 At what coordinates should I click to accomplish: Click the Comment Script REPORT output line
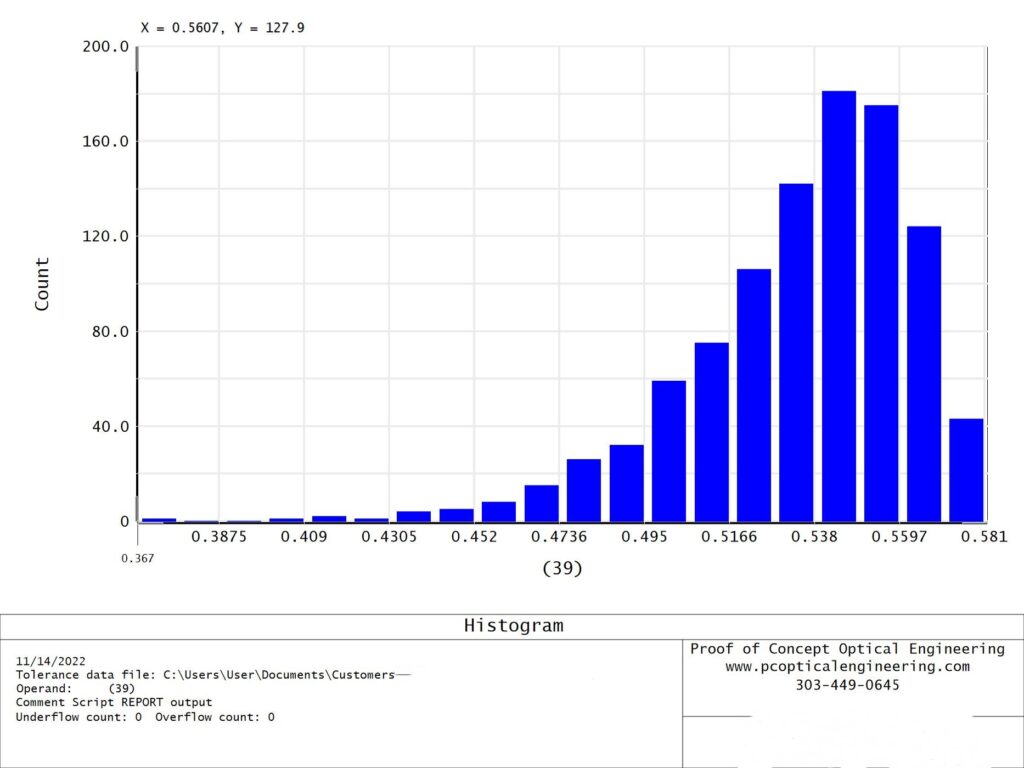pos(114,703)
